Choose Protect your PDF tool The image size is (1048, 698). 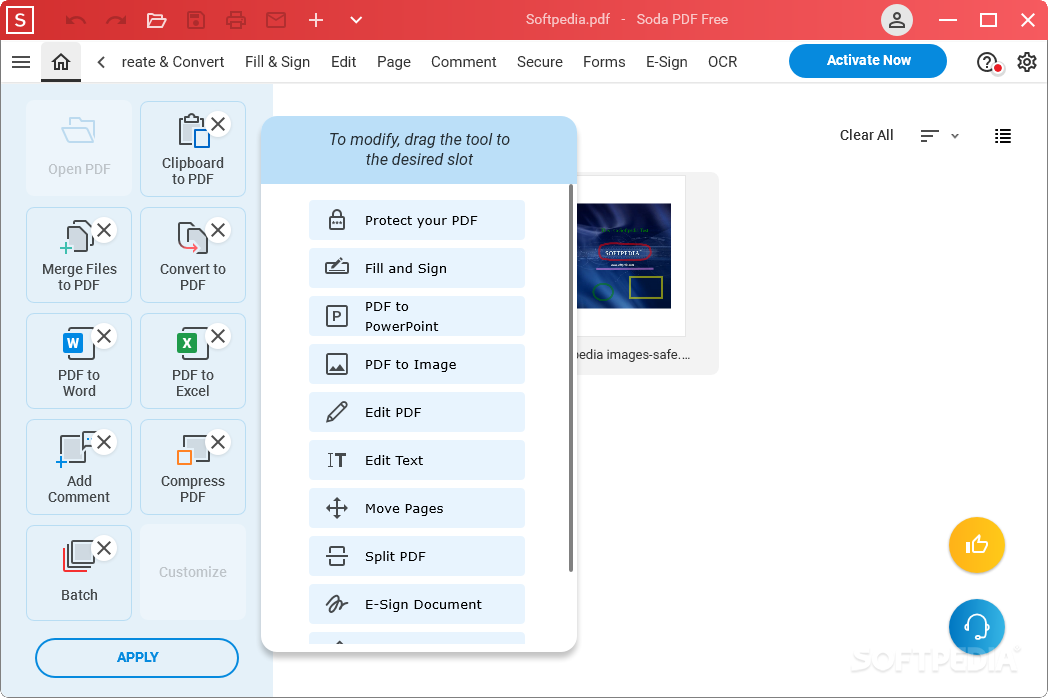tap(417, 220)
